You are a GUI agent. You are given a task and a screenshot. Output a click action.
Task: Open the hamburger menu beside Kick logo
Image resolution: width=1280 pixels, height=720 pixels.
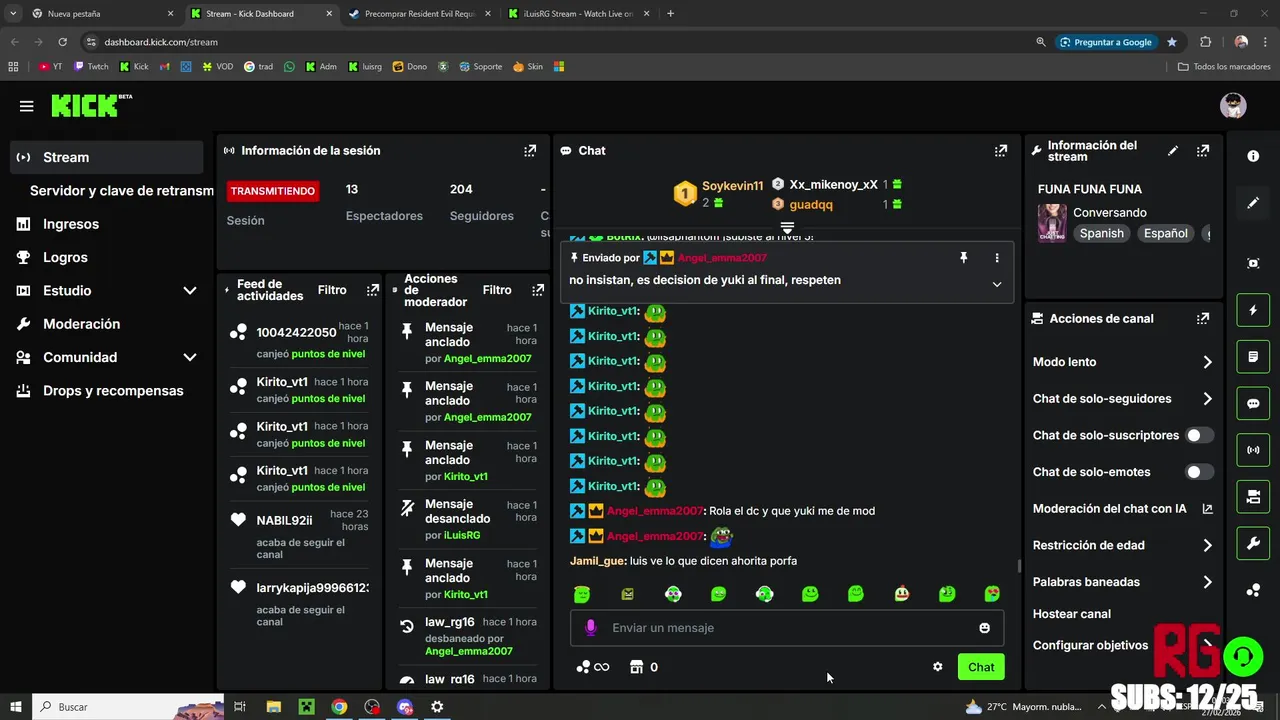[x=26, y=106]
